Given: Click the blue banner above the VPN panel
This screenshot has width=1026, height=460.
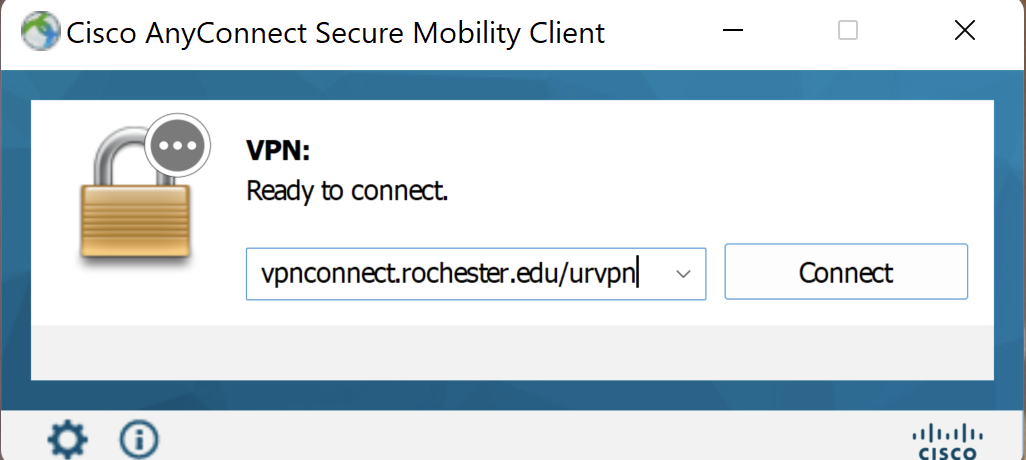Looking at the screenshot, I should pyautogui.click(x=512, y=85).
